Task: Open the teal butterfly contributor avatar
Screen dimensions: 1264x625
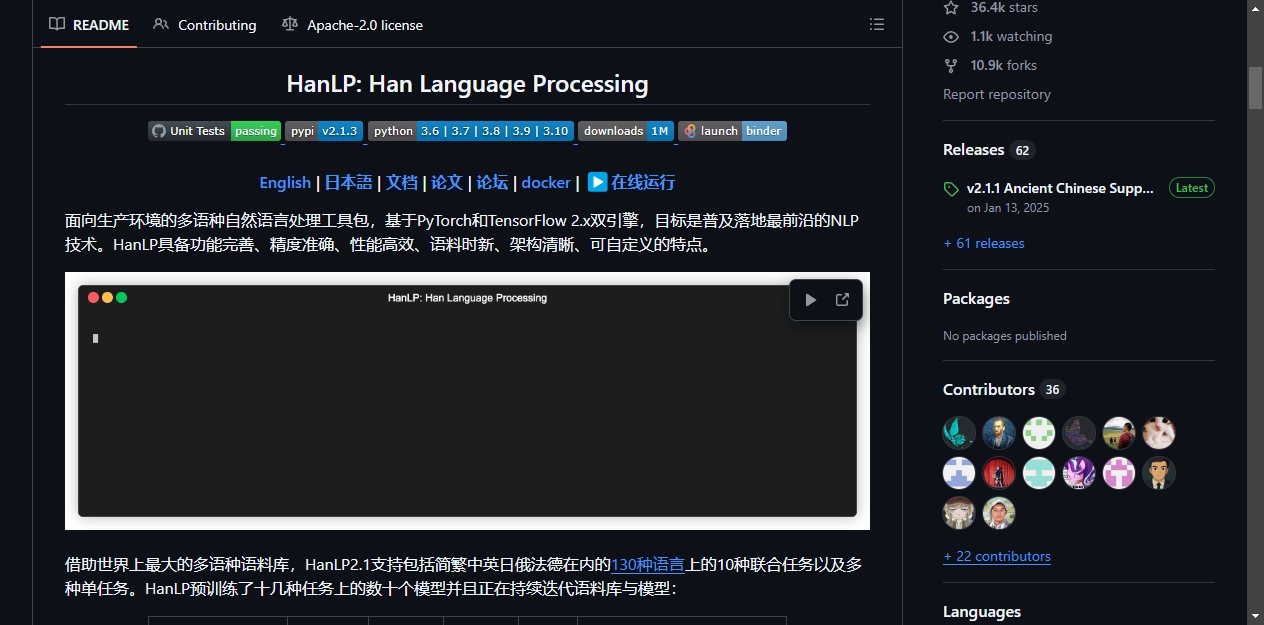Action: (x=959, y=433)
